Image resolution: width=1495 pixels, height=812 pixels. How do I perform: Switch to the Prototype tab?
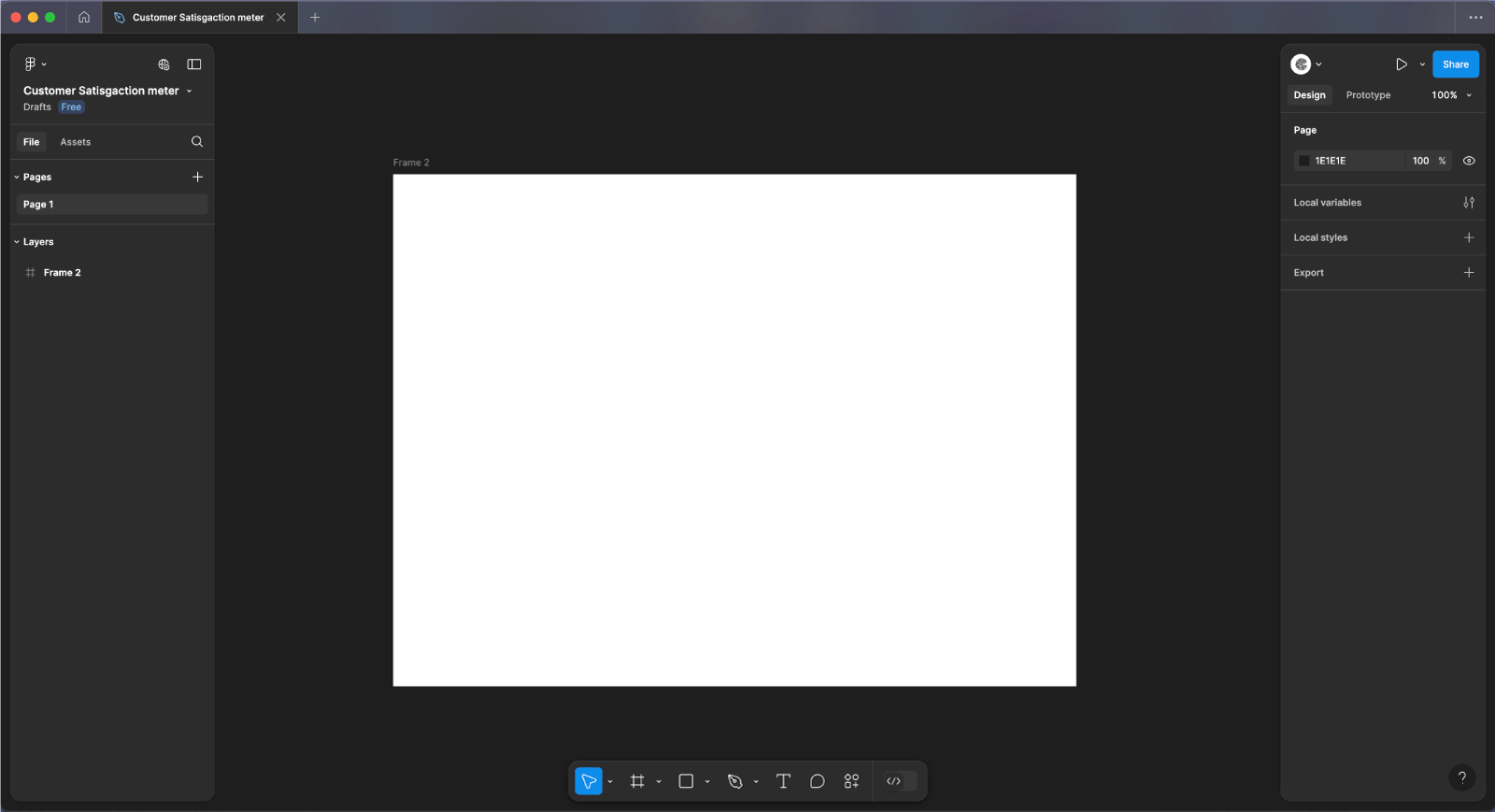point(1368,95)
